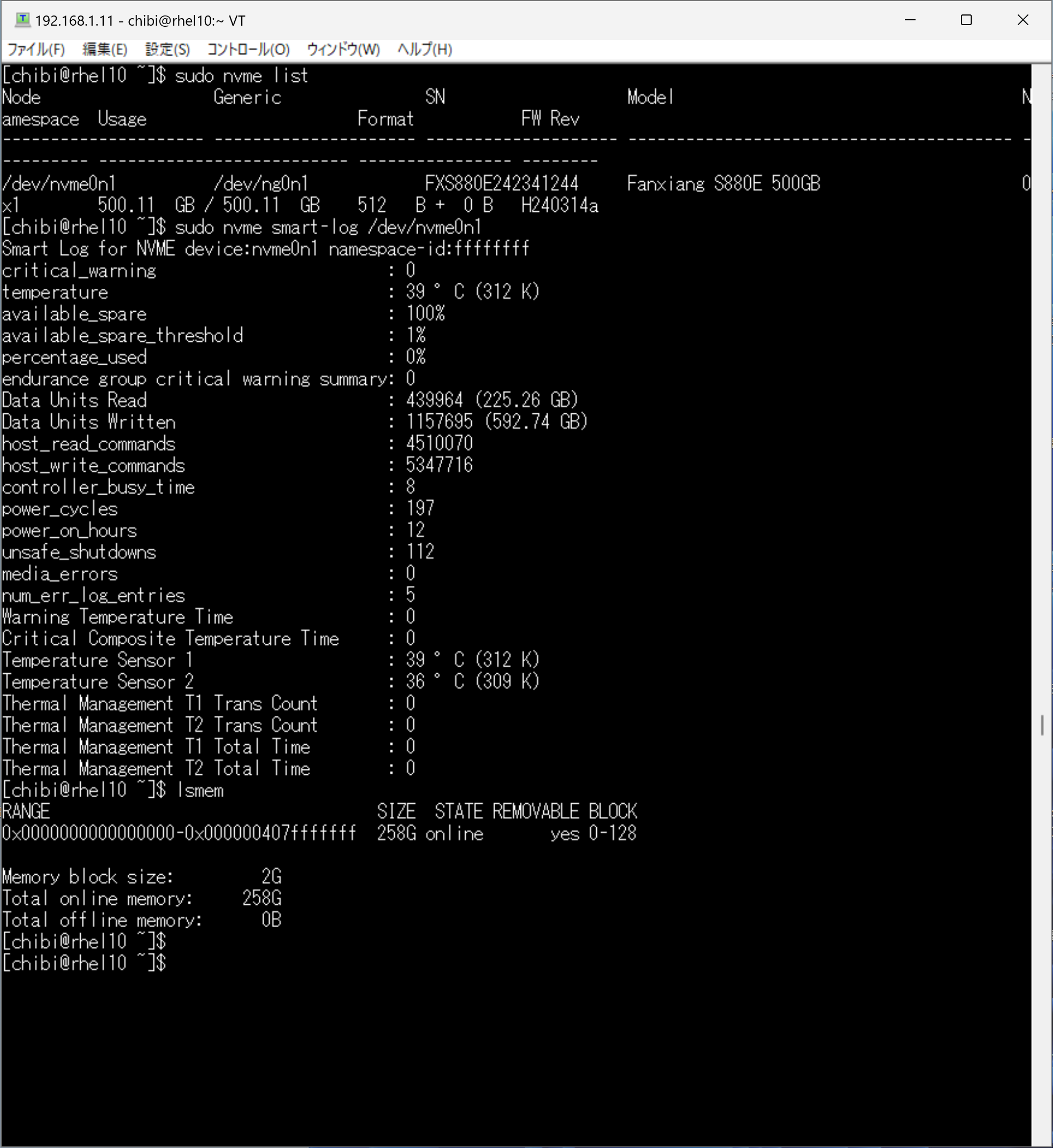Viewport: 1053px width, 1148px height.
Task: Click the 'Total online memory' line
Action: click(x=142, y=898)
